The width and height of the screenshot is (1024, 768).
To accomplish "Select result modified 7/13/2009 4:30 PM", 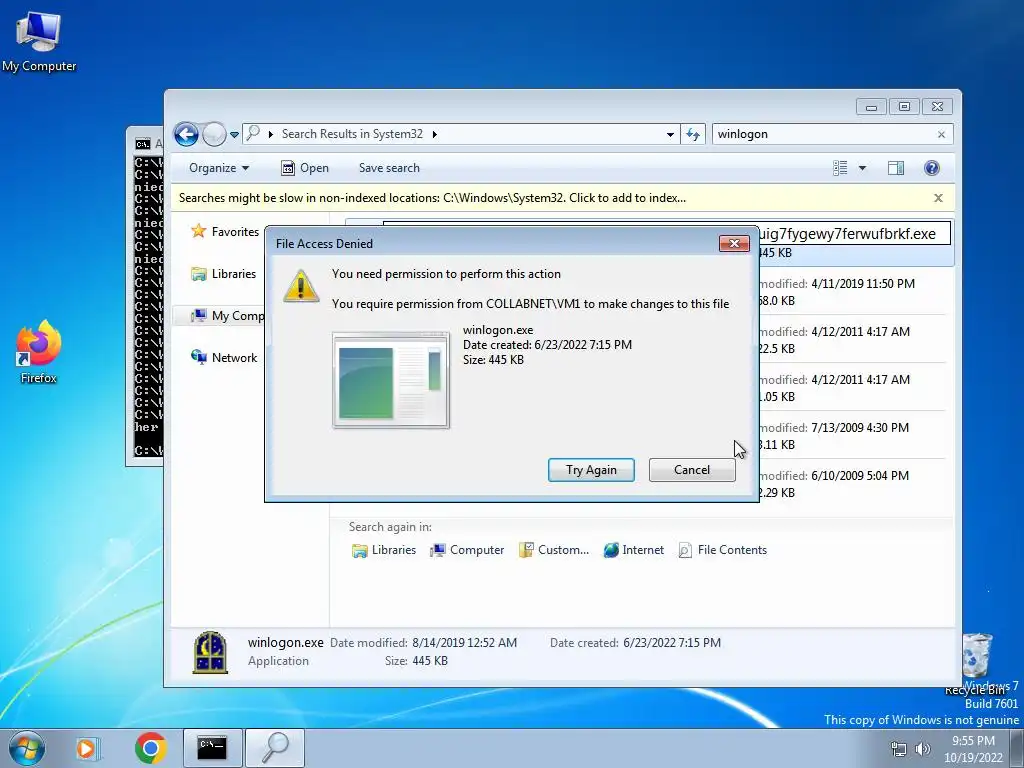I will (x=852, y=436).
